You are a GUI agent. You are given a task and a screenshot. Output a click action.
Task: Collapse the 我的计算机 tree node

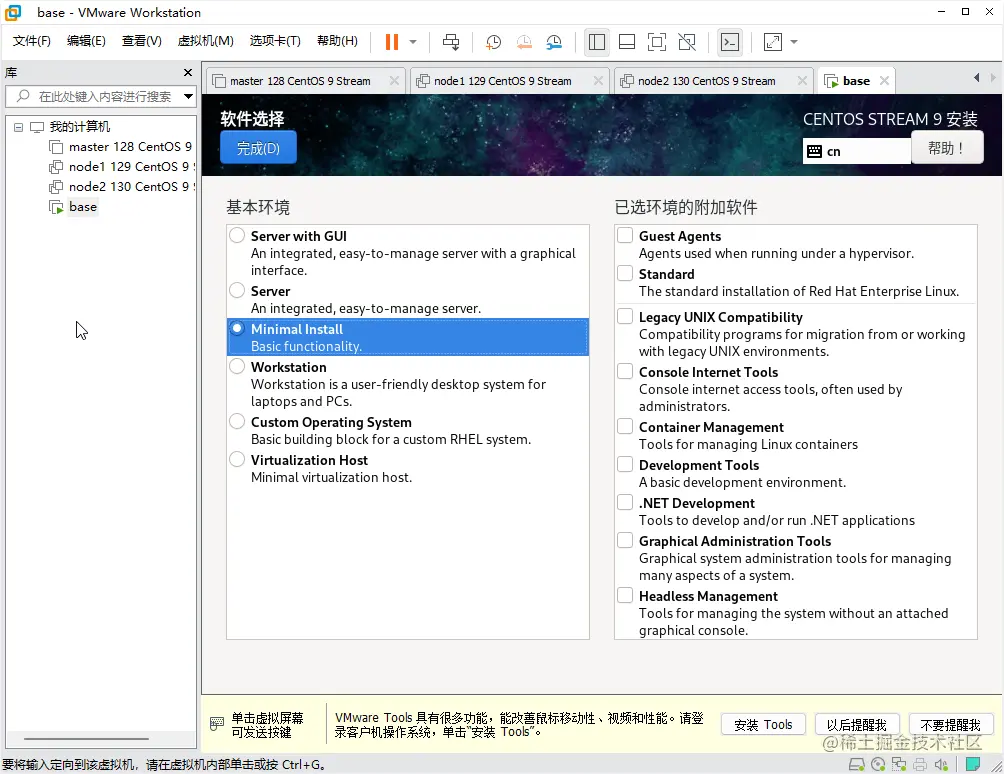pos(19,127)
